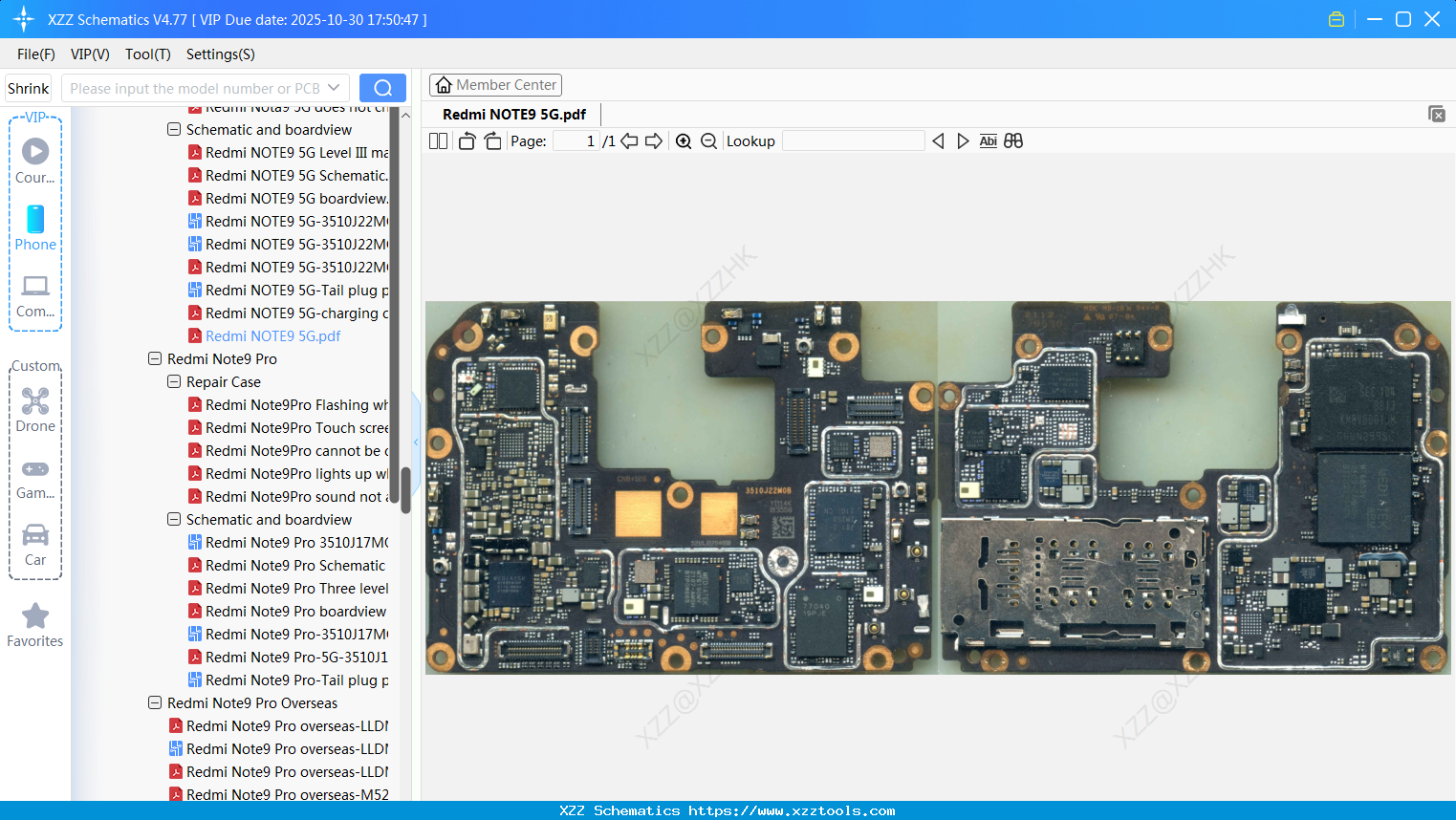Toggle the Abi match-text option
1456x820 pixels.
point(988,141)
